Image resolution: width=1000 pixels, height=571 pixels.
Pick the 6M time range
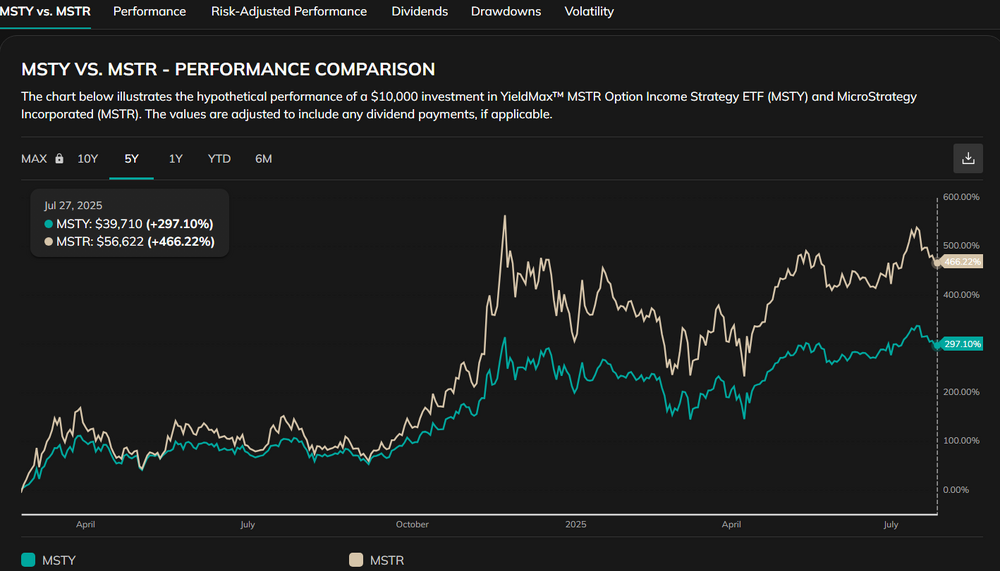tap(263, 159)
